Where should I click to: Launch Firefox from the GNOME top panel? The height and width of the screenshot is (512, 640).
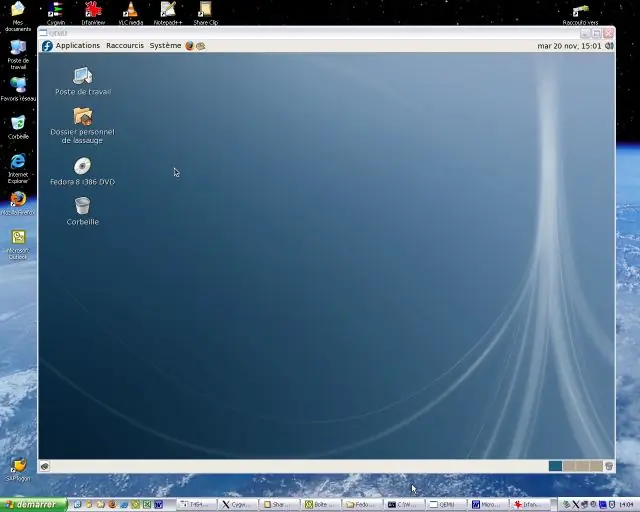tap(189, 46)
